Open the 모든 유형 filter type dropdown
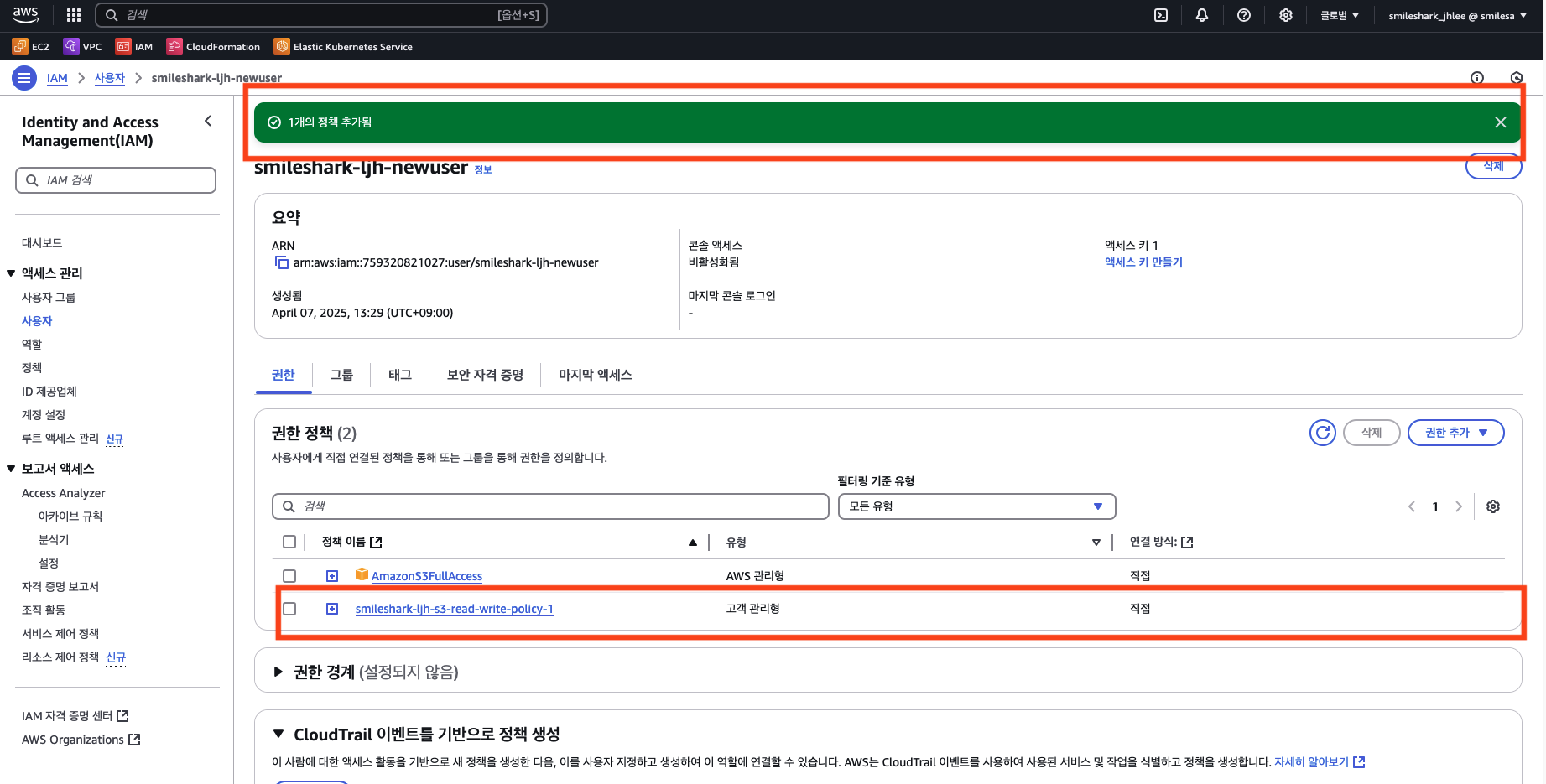 [976, 506]
